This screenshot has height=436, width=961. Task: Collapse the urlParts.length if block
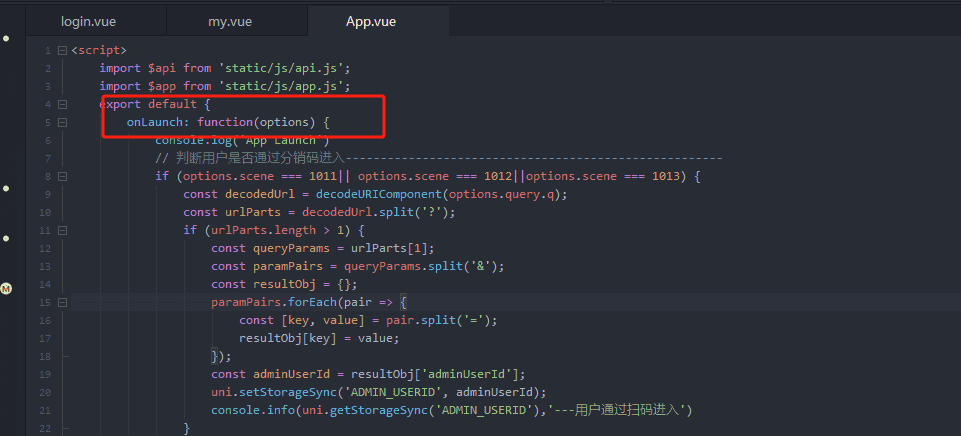pyautogui.click(x=62, y=230)
